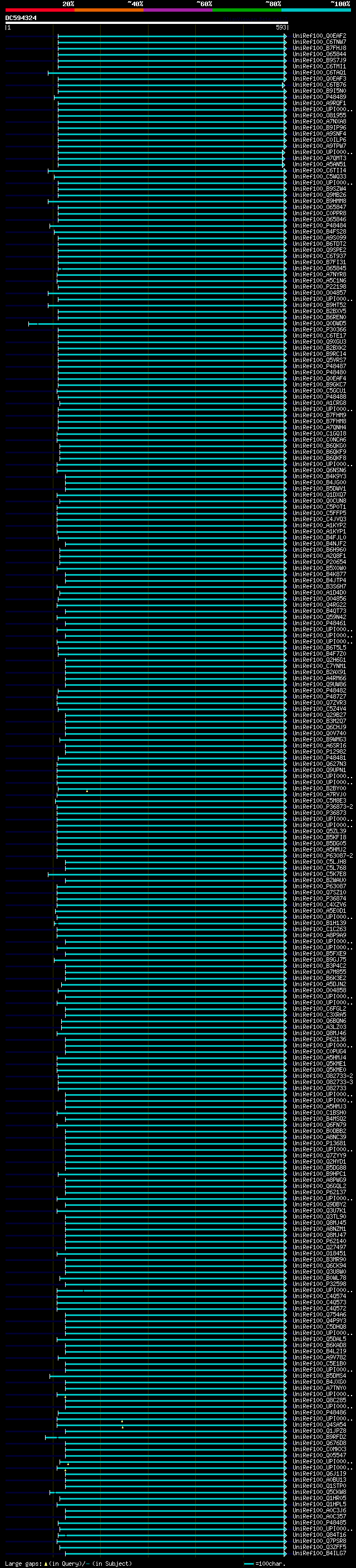Click hit label UniRef100_B4FS28
Image resolution: width=356 pixels, height=1568 pixels.
(x=319, y=231)
